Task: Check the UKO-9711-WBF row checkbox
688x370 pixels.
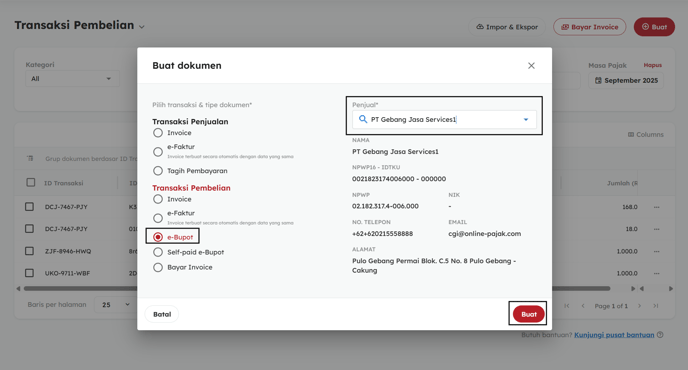Action: pyautogui.click(x=29, y=273)
